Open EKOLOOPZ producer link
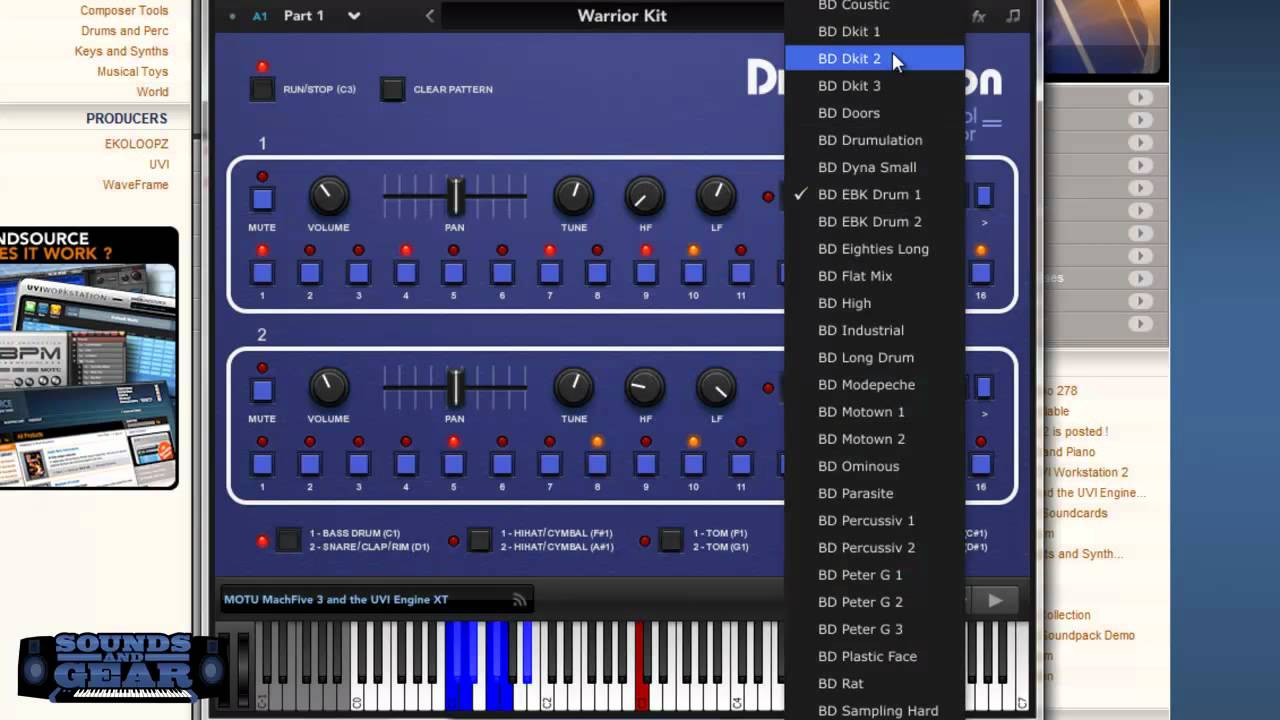Image resolution: width=1280 pixels, height=720 pixels. coord(137,144)
